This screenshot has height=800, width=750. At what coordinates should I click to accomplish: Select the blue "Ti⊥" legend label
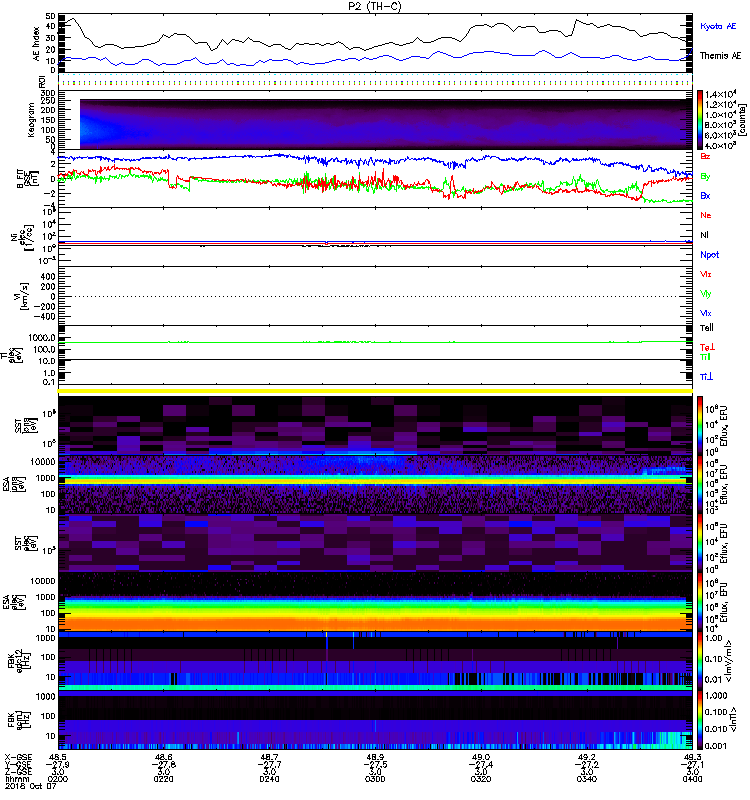[x=706, y=377]
